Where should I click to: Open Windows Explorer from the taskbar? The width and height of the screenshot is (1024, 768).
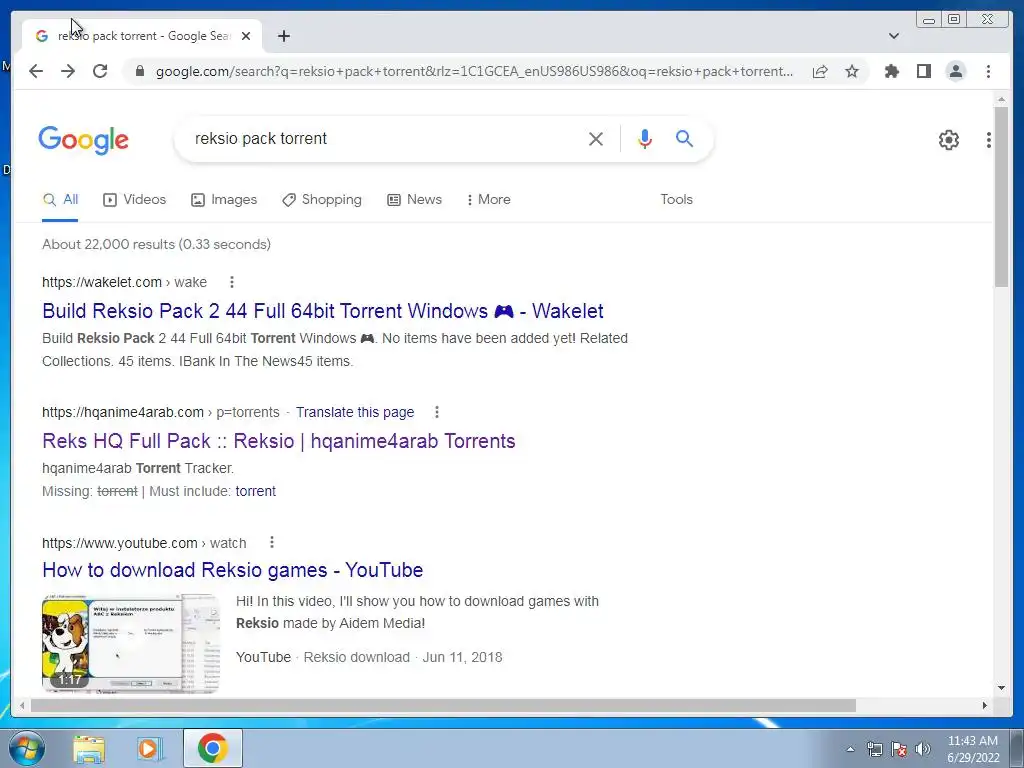coord(89,748)
